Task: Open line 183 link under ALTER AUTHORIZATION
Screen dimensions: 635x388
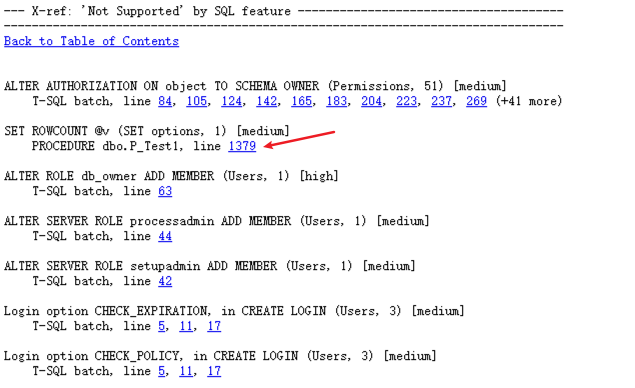Action: [x=337, y=101]
